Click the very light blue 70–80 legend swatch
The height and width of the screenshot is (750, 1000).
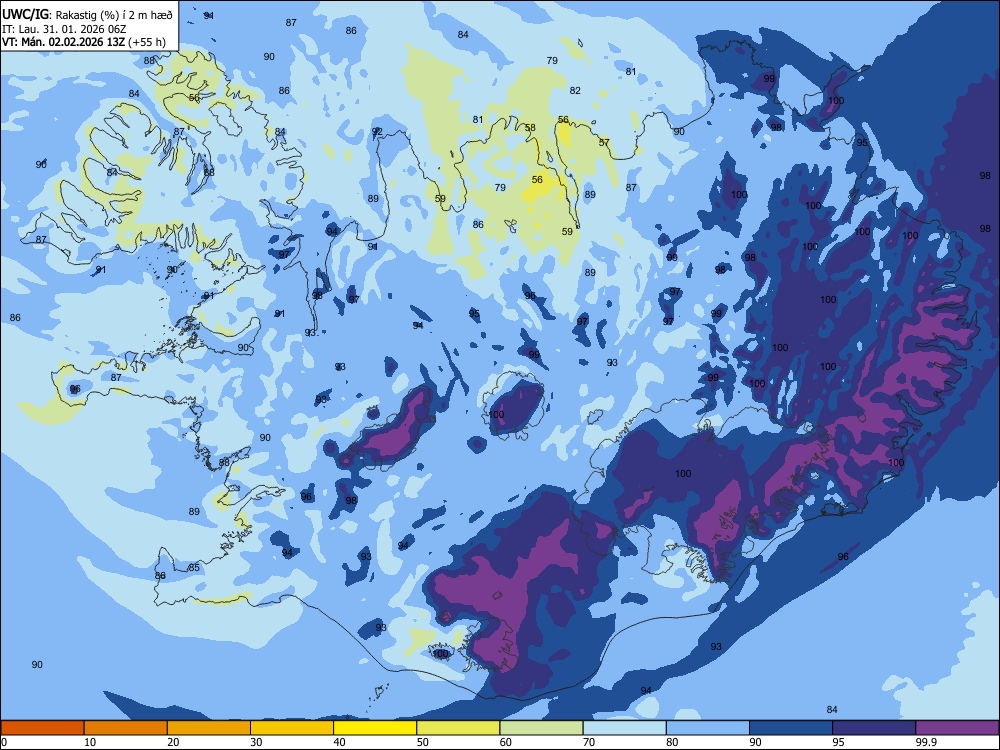pos(624,728)
